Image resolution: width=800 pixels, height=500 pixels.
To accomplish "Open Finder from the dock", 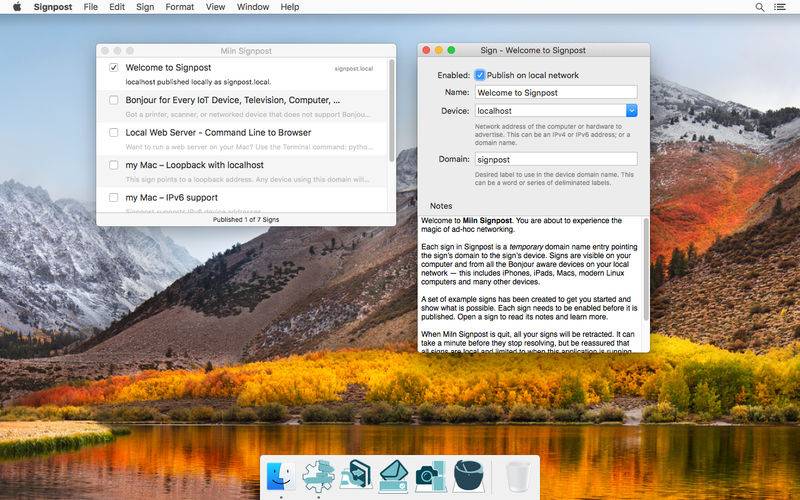I will (281, 476).
